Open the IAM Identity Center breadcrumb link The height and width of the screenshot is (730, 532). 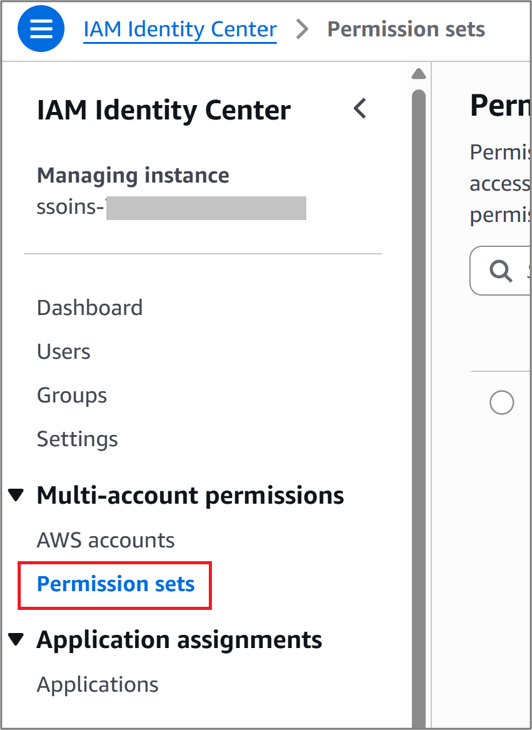pos(180,30)
